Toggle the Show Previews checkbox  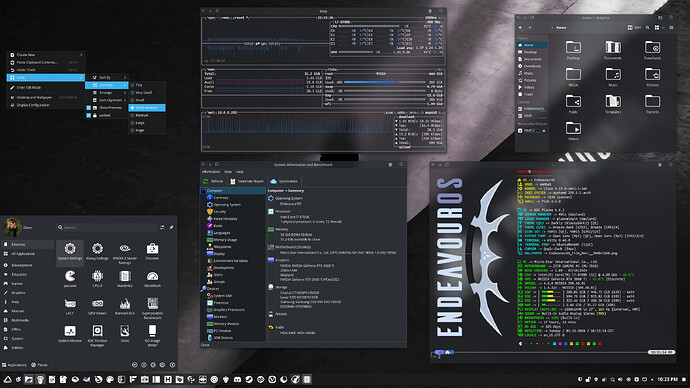pos(88,108)
